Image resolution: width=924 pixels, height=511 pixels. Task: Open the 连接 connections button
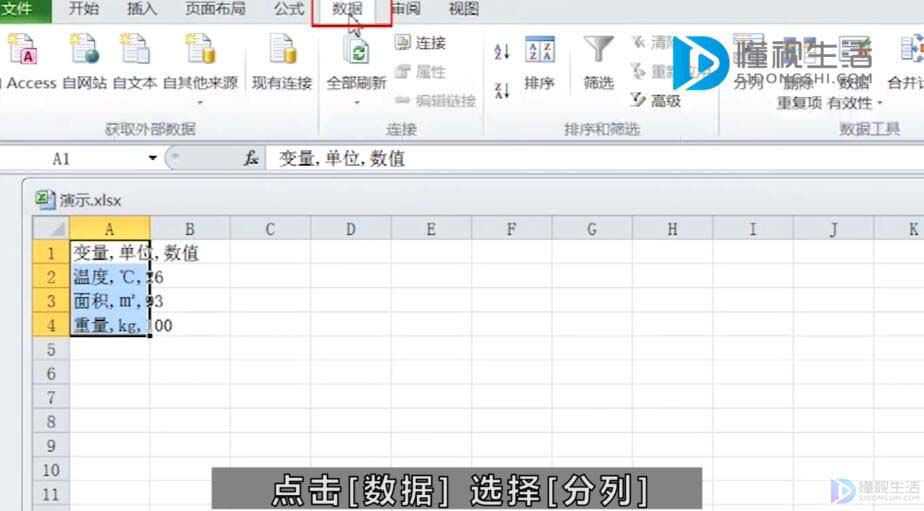click(421, 42)
